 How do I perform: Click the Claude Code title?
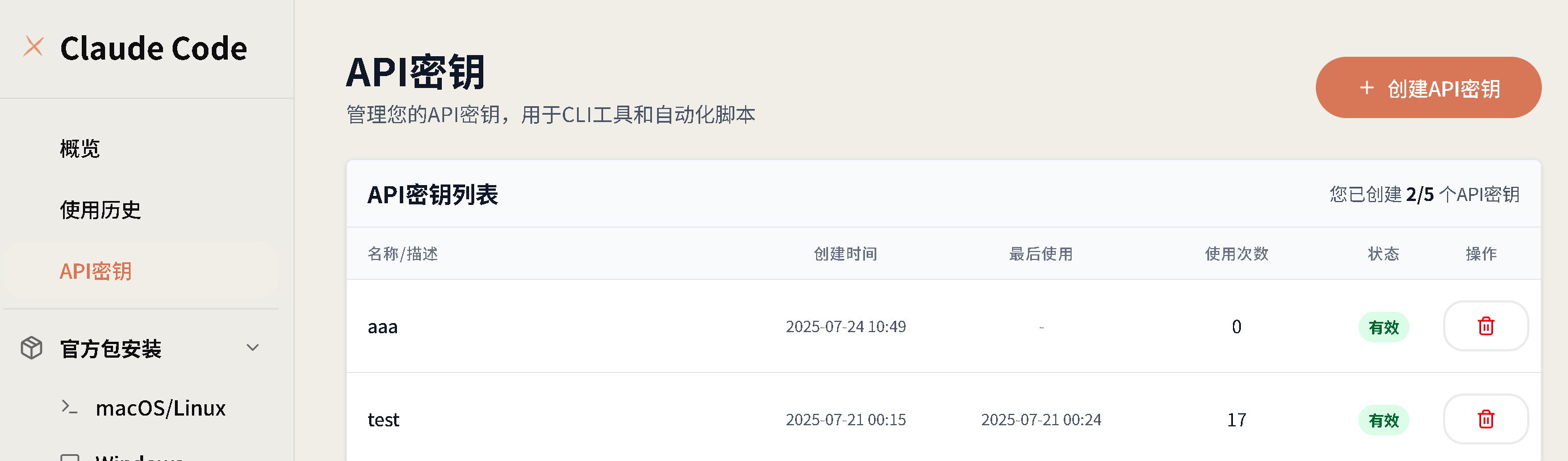click(x=153, y=48)
